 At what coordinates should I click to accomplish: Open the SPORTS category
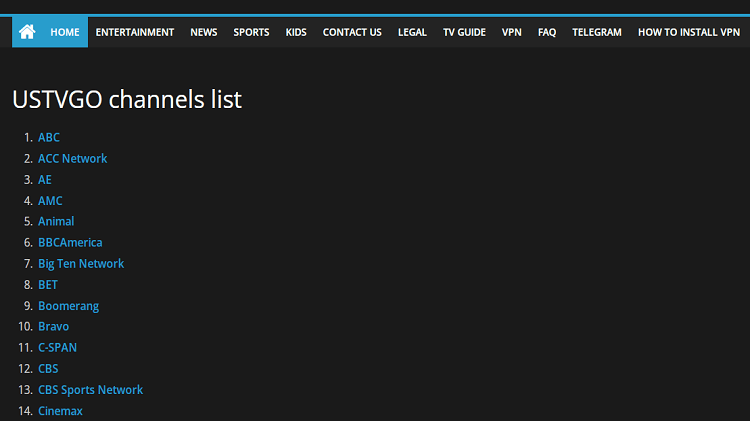click(251, 32)
